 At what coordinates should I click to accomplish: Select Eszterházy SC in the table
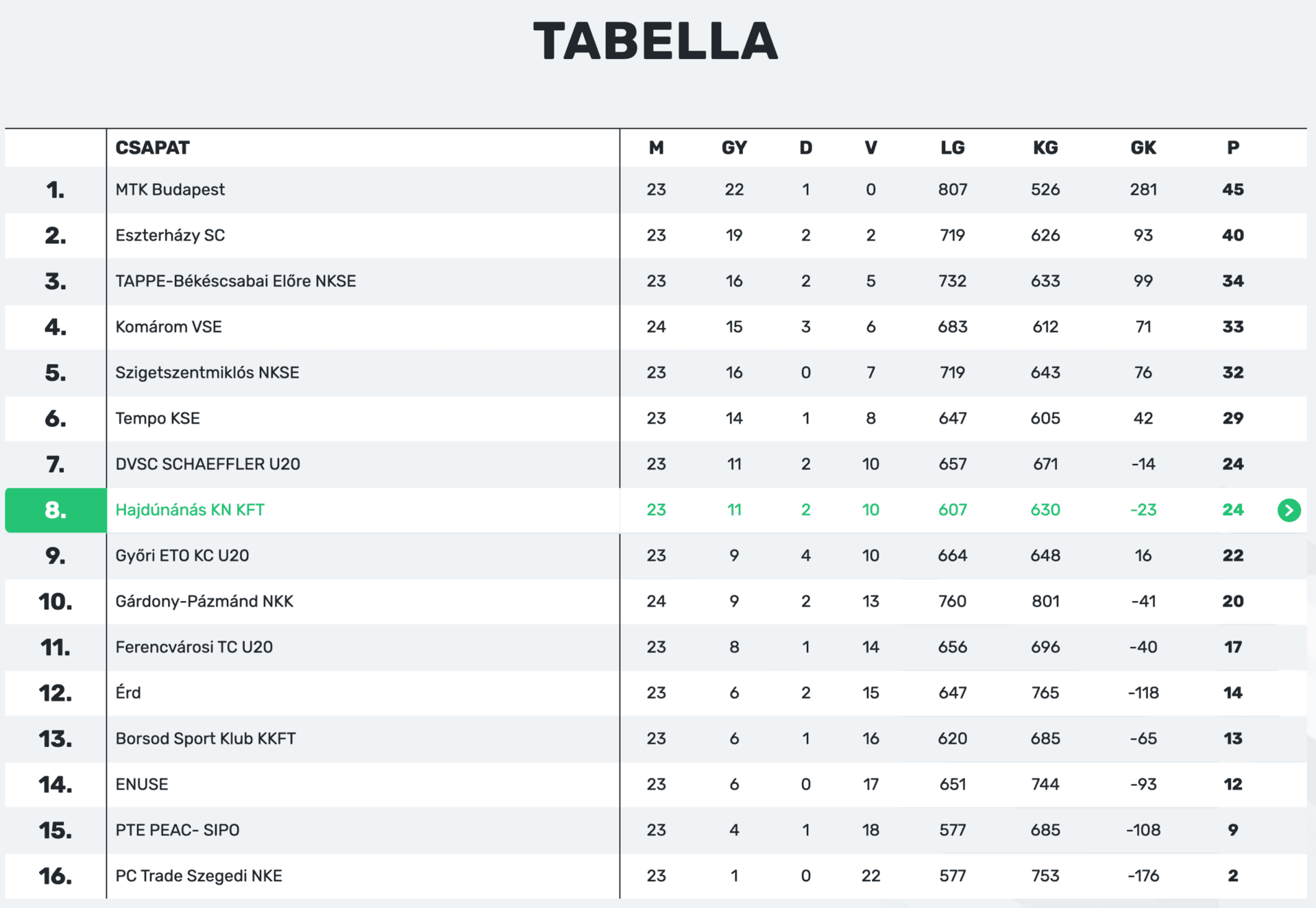click(x=170, y=236)
